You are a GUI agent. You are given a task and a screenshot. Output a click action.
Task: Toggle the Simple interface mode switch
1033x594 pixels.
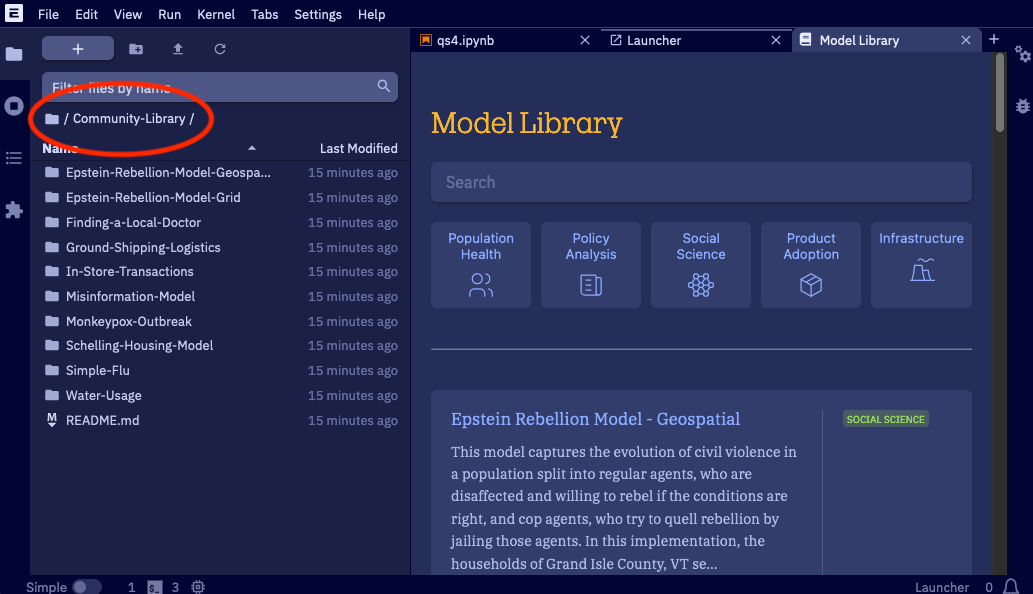click(x=86, y=587)
